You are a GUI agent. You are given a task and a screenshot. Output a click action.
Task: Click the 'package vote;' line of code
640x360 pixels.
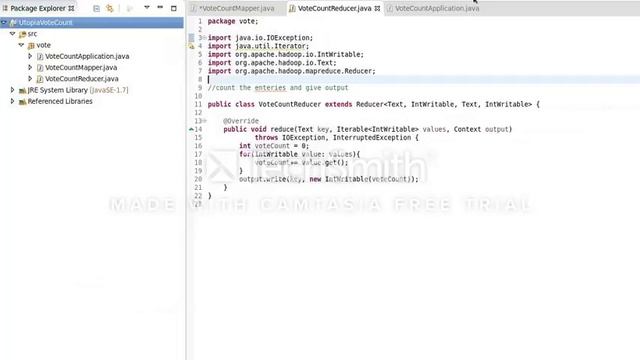[233, 21]
